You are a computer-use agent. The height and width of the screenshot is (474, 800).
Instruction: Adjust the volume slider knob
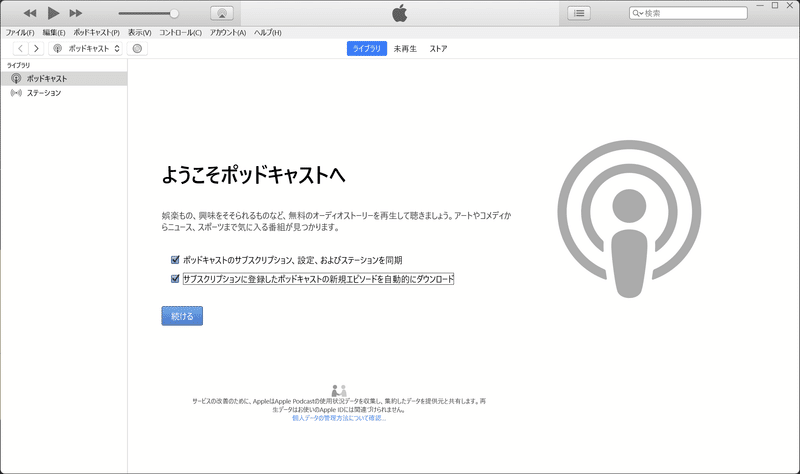pyautogui.click(x=174, y=14)
